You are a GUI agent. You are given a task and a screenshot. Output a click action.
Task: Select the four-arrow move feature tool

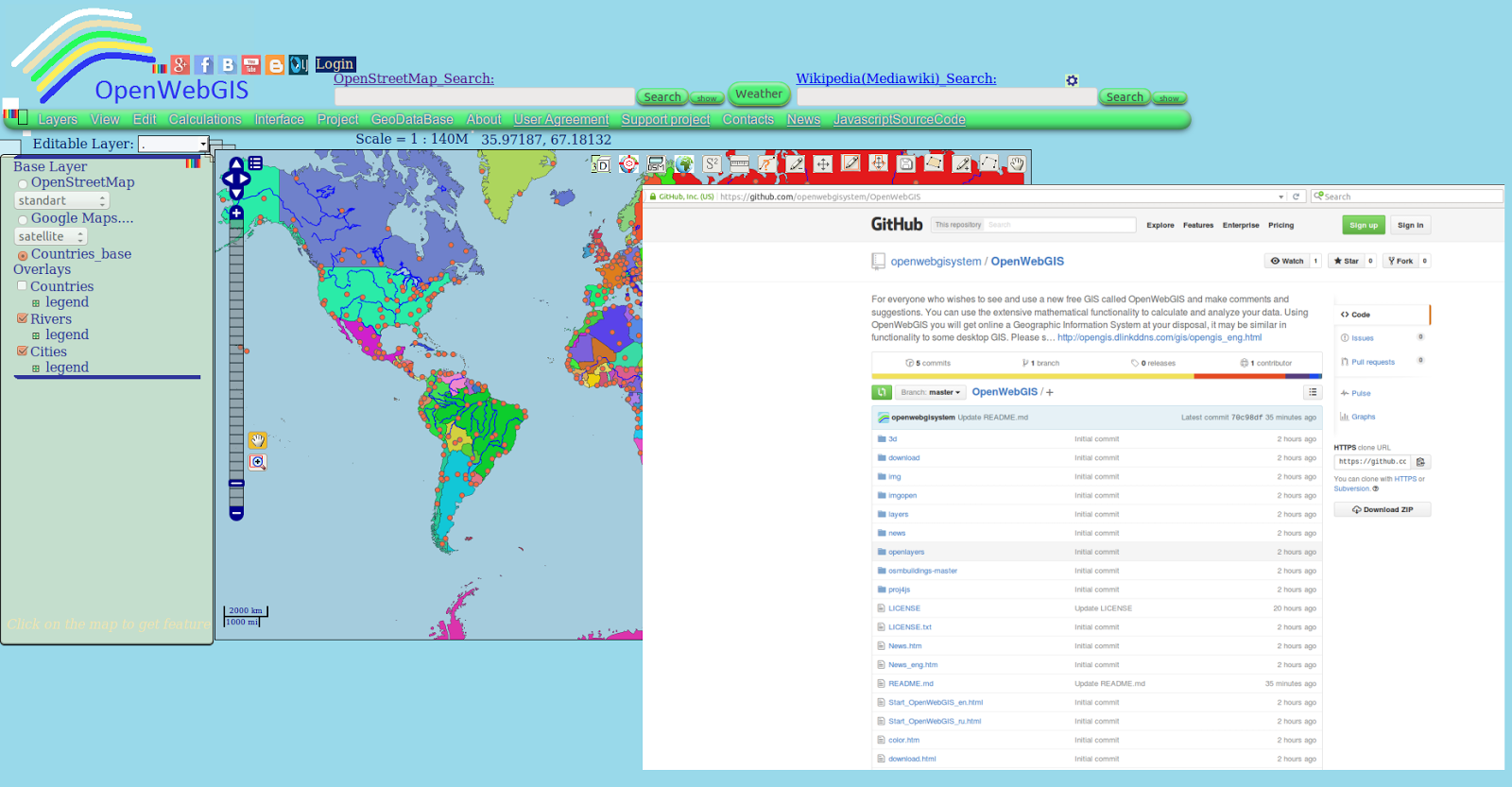click(823, 163)
